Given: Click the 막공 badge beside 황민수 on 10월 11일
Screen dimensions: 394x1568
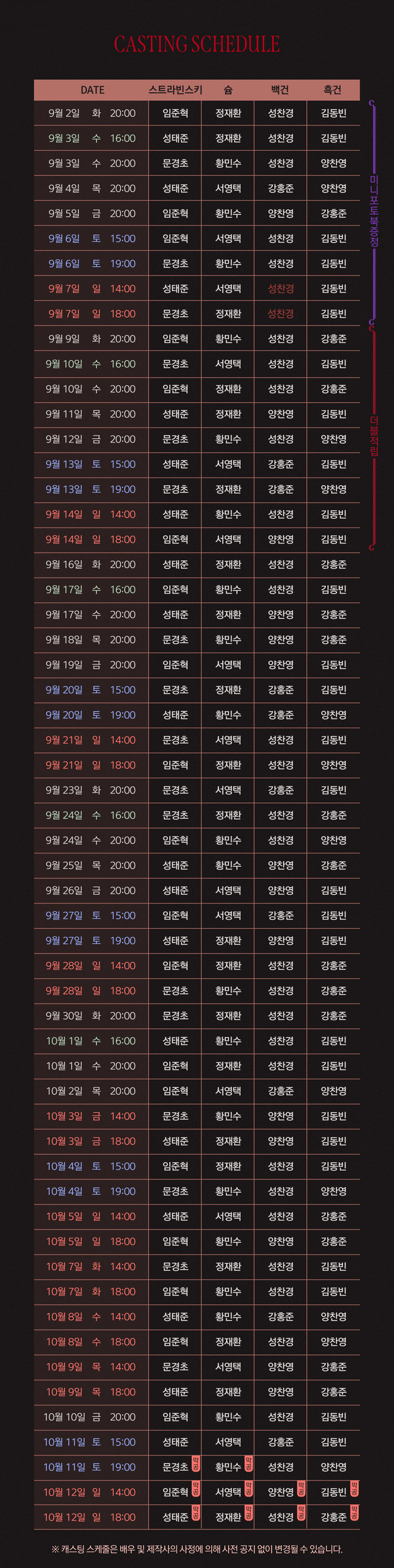Looking at the screenshot, I should point(248,1464).
